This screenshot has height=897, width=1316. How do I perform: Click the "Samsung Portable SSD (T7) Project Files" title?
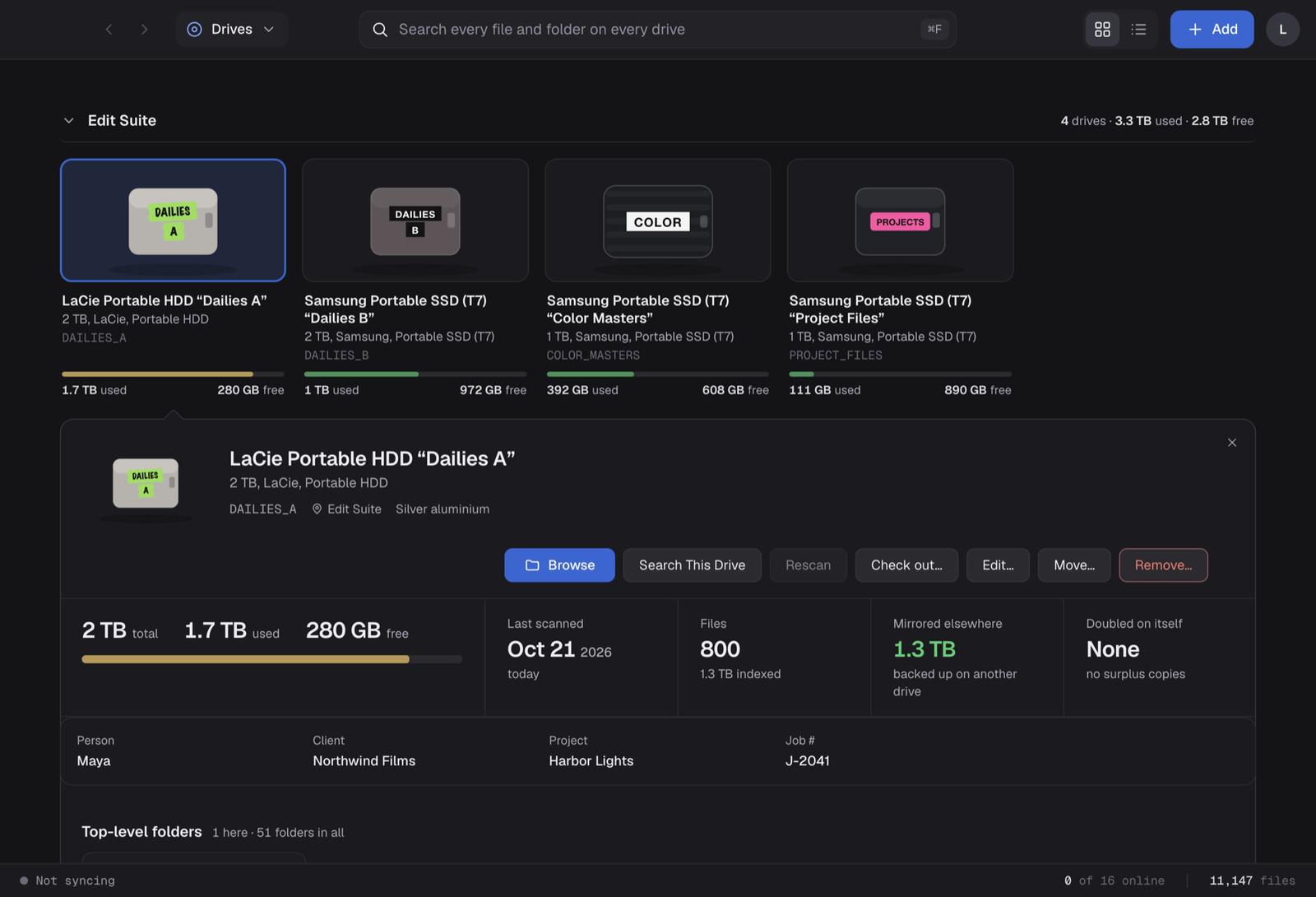880,309
